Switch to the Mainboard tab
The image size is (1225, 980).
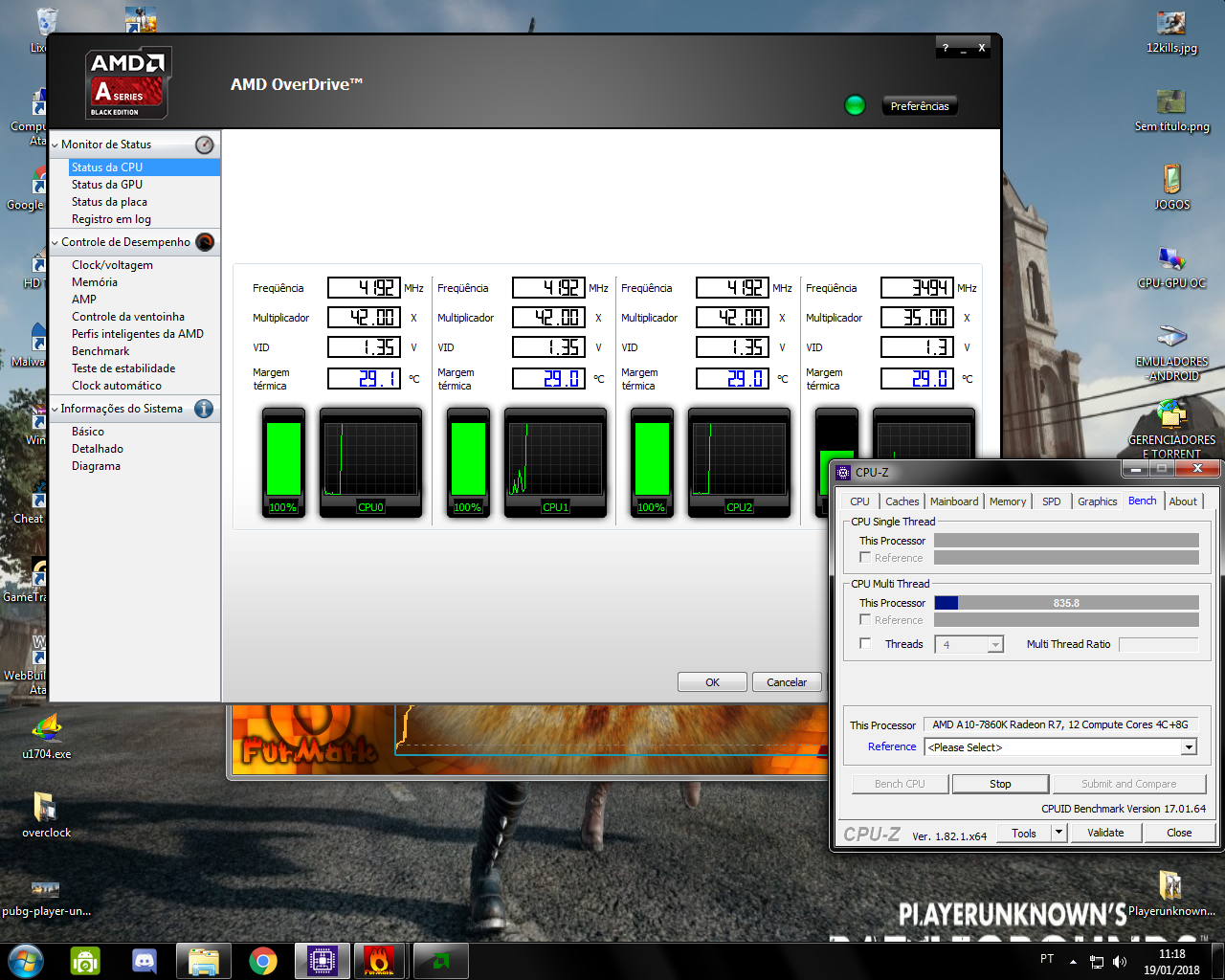[954, 501]
